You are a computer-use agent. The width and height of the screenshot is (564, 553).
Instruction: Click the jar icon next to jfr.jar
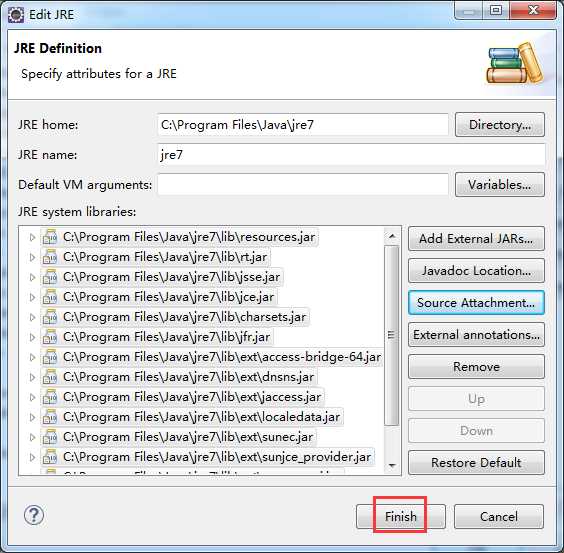[50, 337]
